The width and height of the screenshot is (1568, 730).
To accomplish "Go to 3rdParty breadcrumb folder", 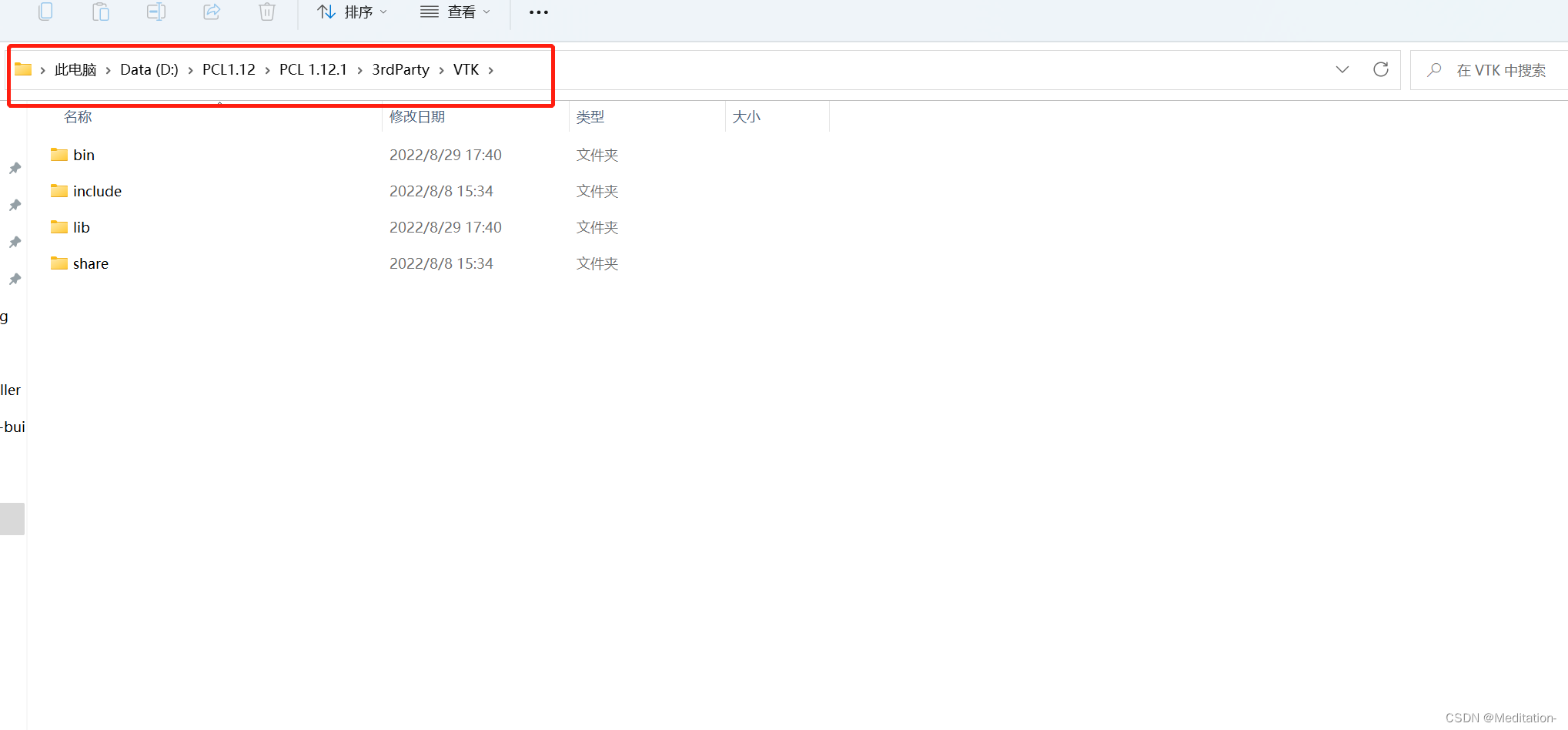I will (x=400, y=70).
